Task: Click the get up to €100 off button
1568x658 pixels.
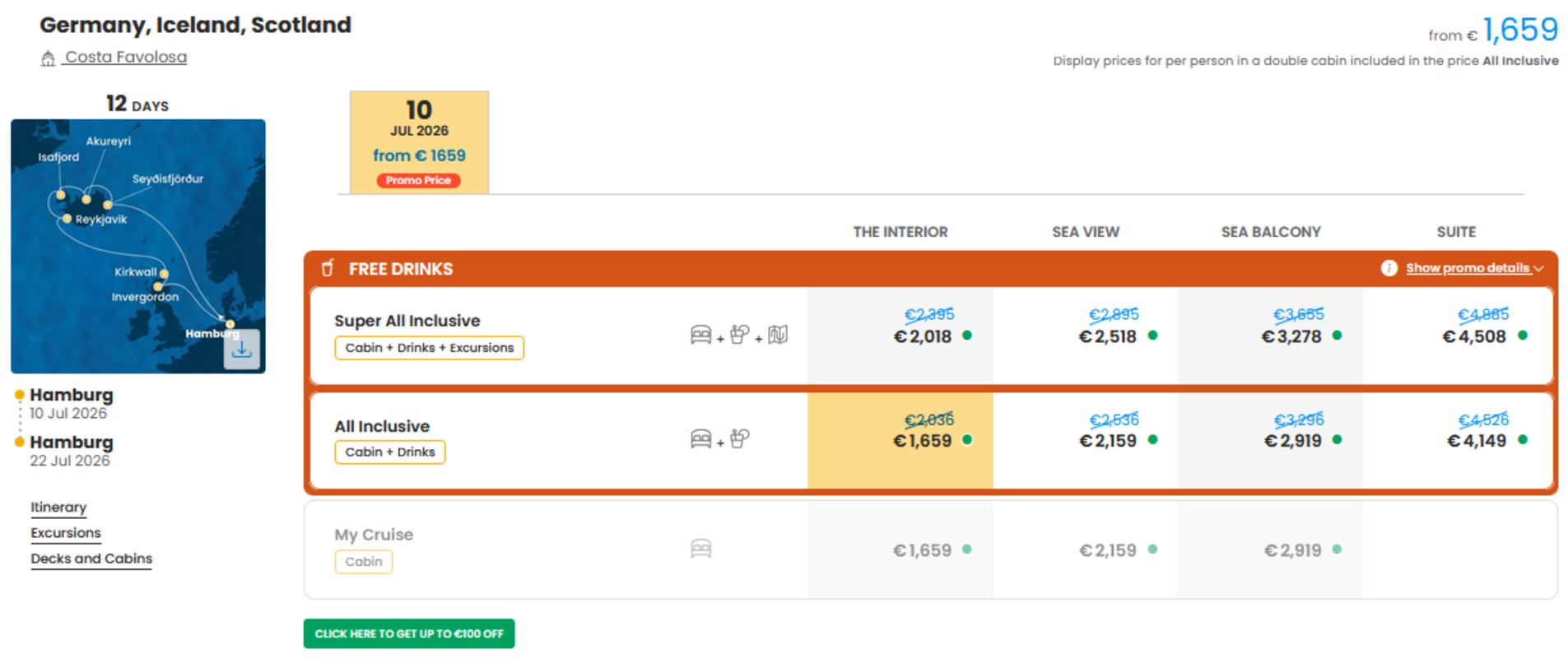Action: point(409,634)
